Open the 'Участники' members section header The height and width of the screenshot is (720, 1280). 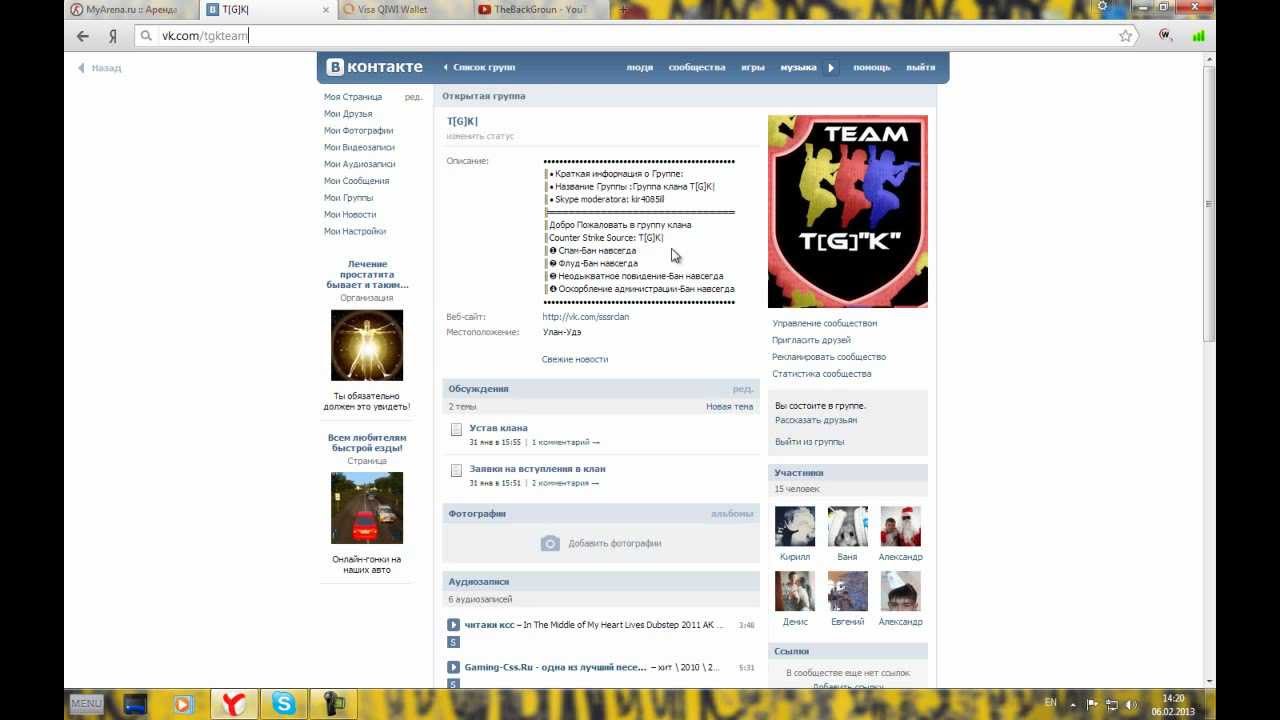[848, 473]
